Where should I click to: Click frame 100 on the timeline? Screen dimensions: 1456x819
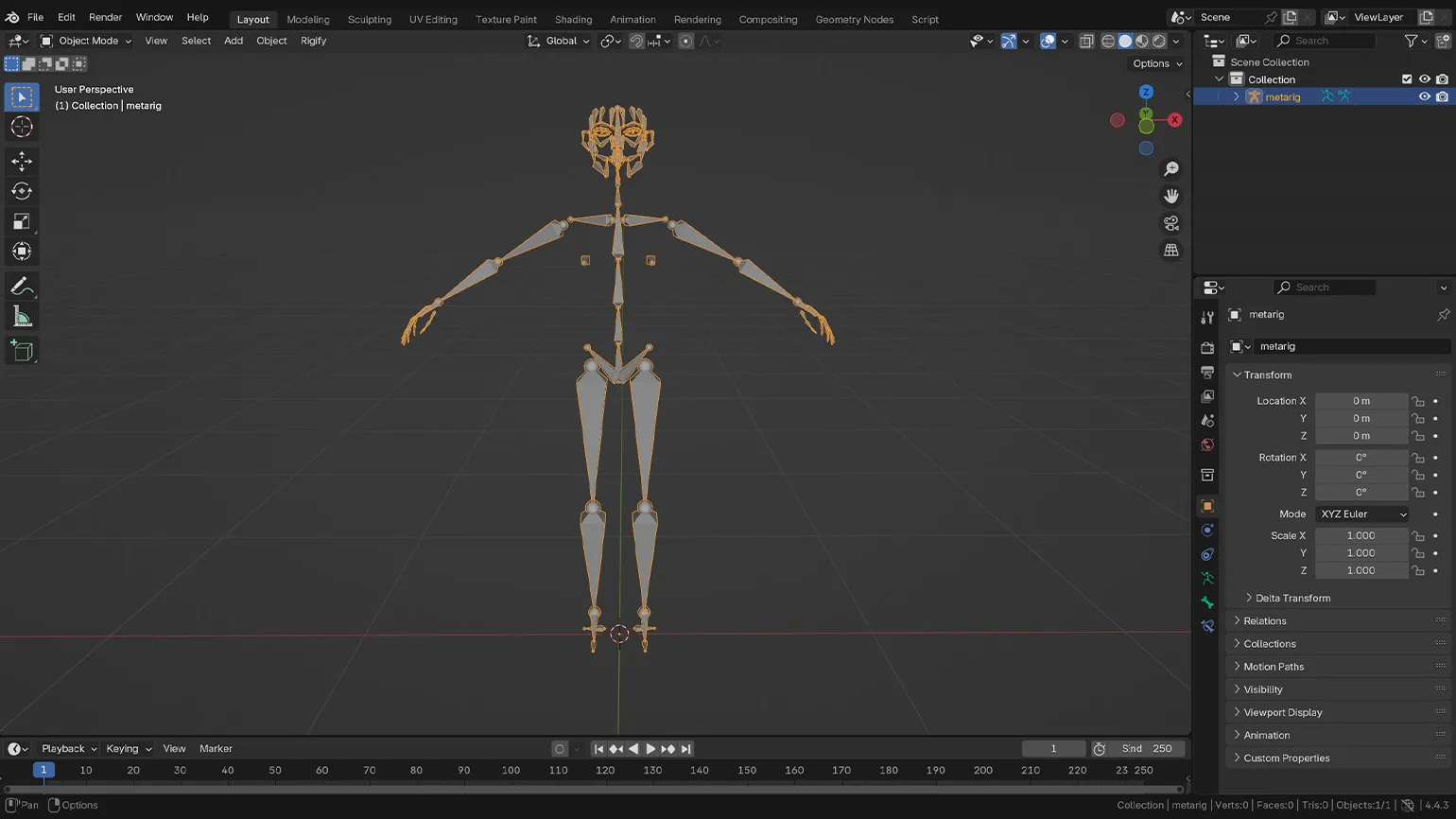tap(511, 770)
